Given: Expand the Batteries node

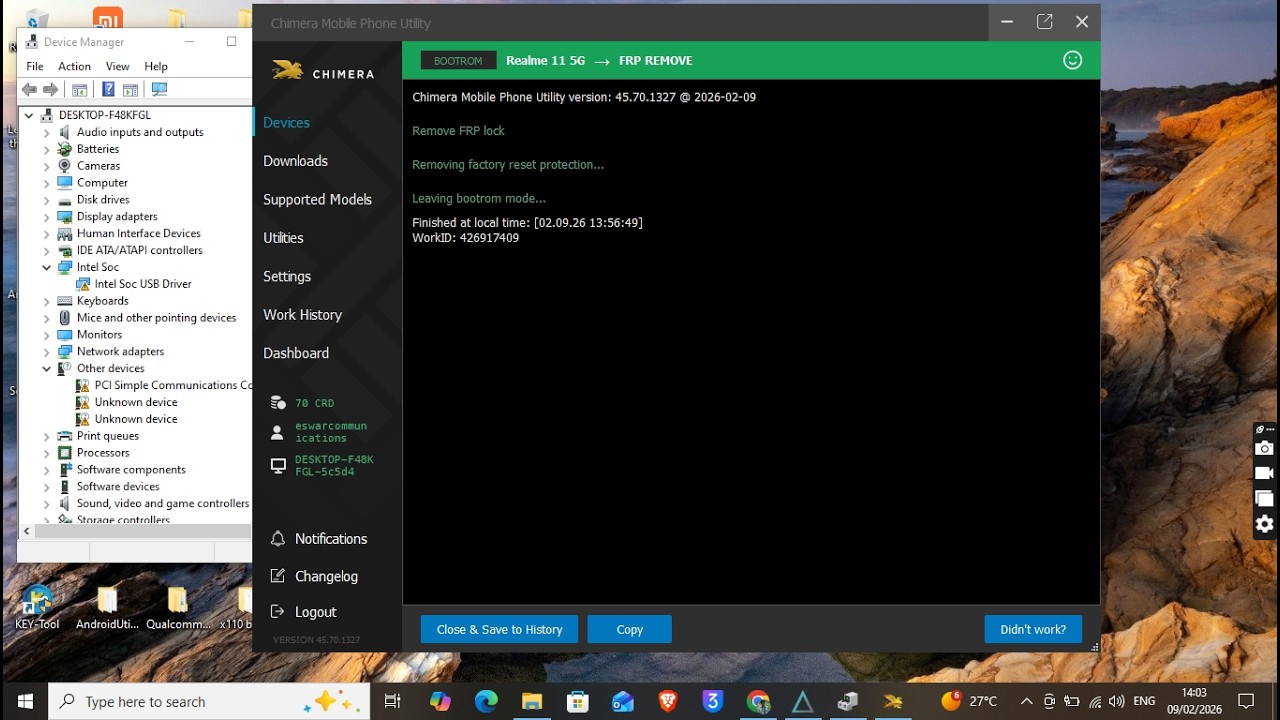Looking at the screenshot, I should click(x=47, y=149).
